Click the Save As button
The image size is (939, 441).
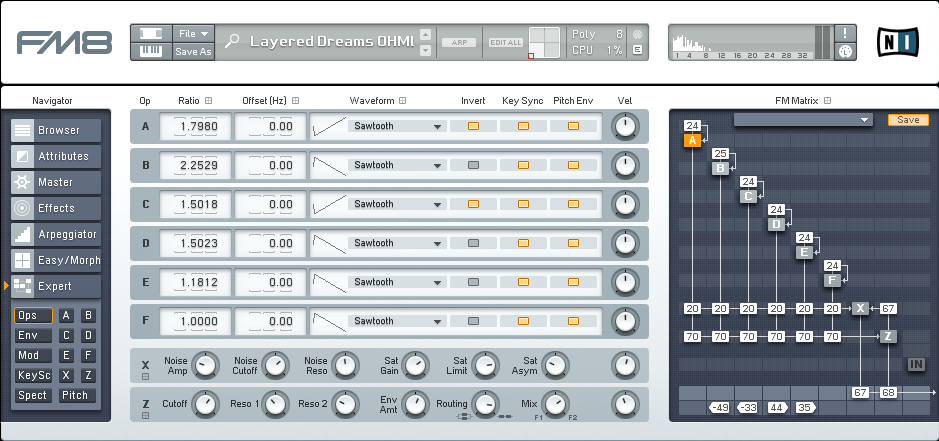click(193, 52)
